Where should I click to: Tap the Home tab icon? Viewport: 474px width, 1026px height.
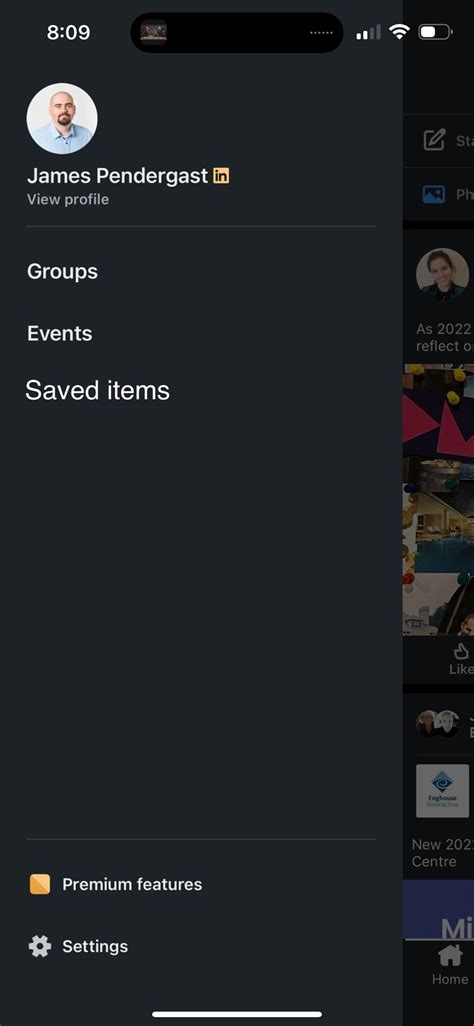(x=450, y=956)
